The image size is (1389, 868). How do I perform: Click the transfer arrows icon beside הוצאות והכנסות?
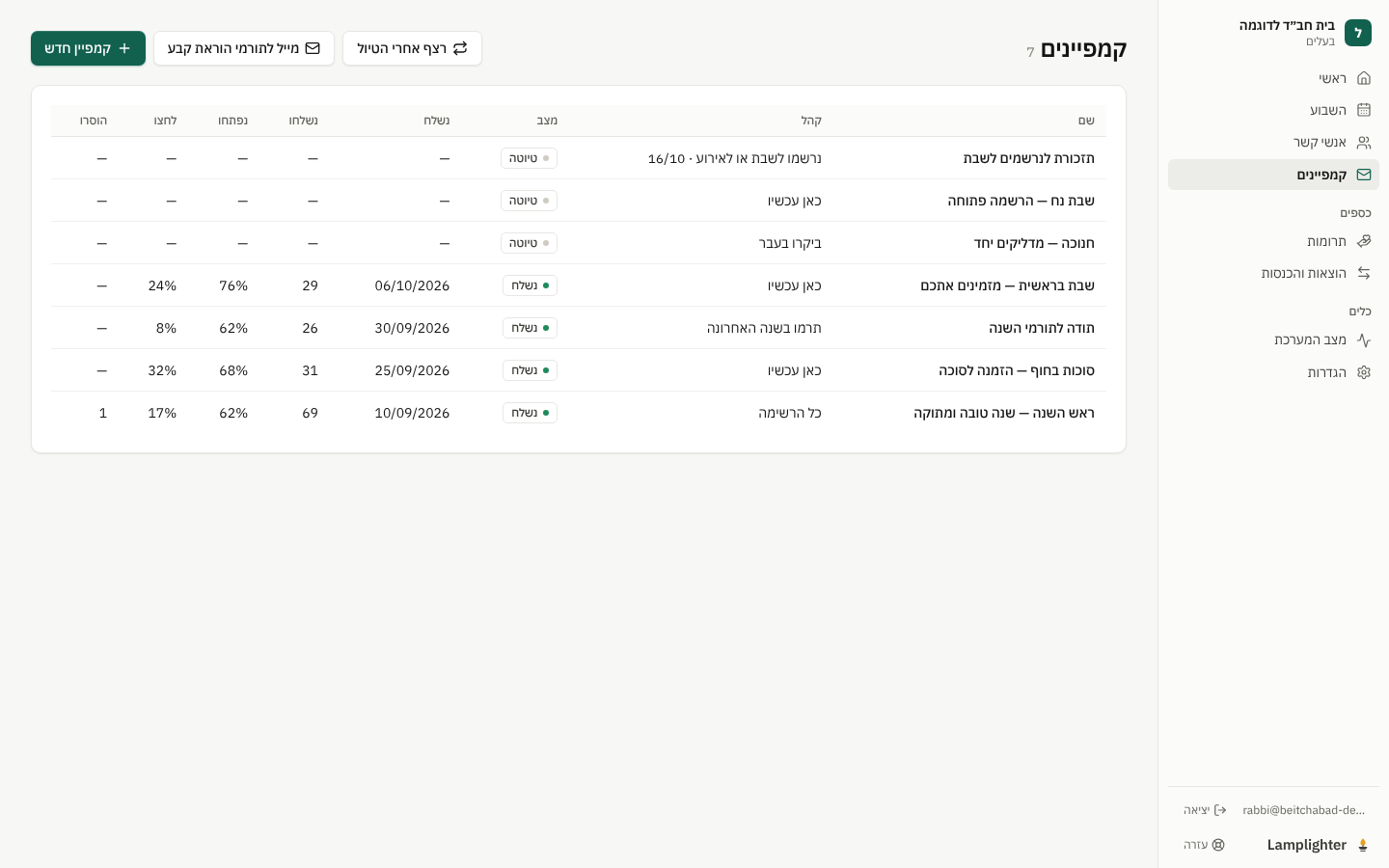click(1363, 273)
